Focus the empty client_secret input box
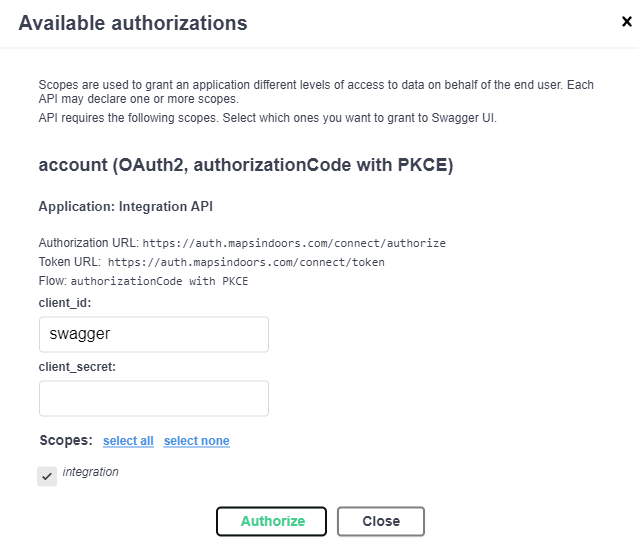Viewport: 638px width, 551px height. (x=154, y=398)
